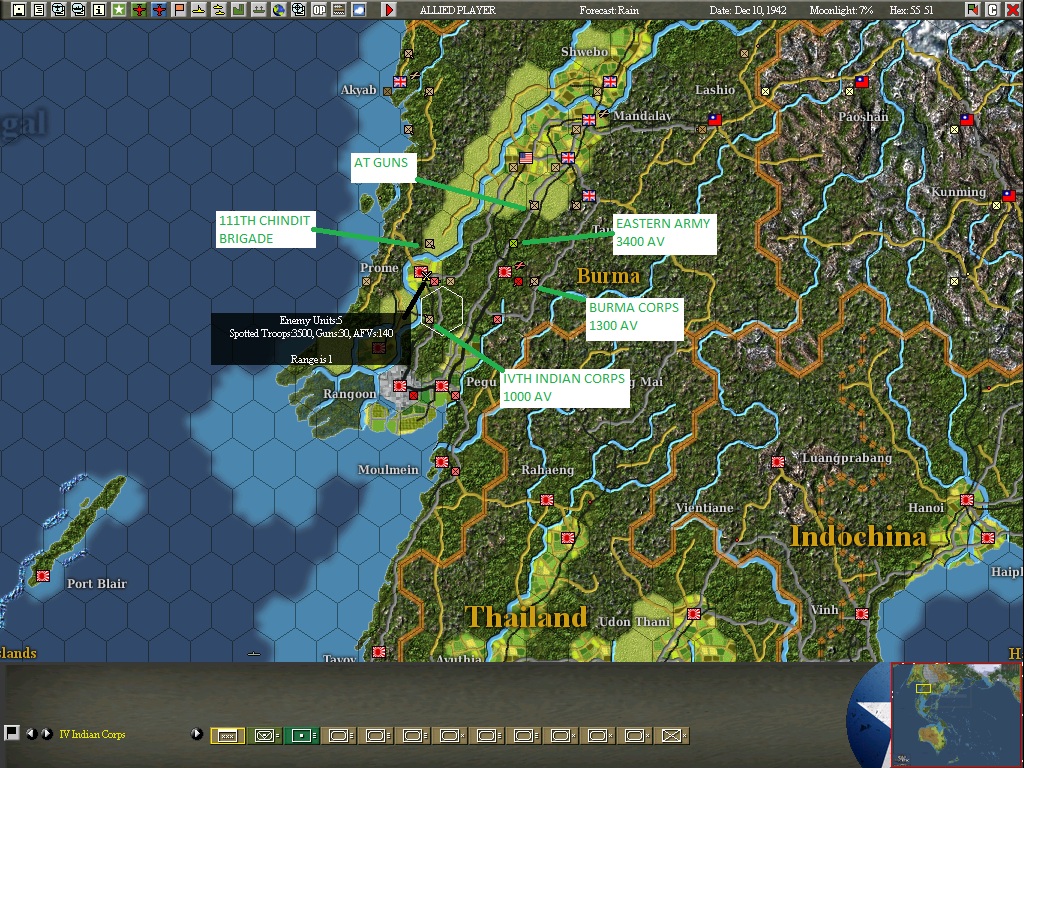Click the American flag base near Mandalay
Image resolution: width=1061 pixels, height=898 pixels.
pos(526,158)
